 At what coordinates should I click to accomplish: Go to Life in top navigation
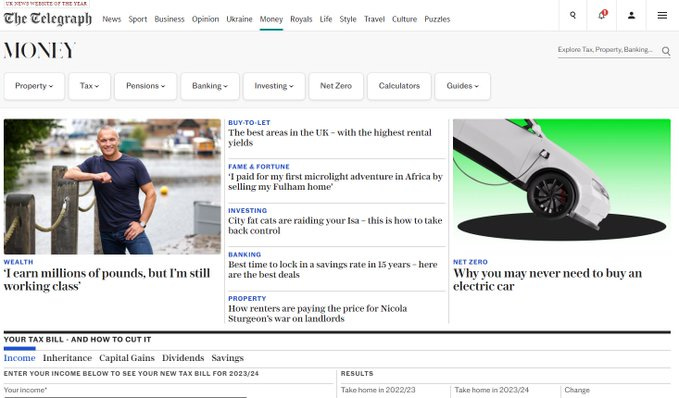point(326,19)
